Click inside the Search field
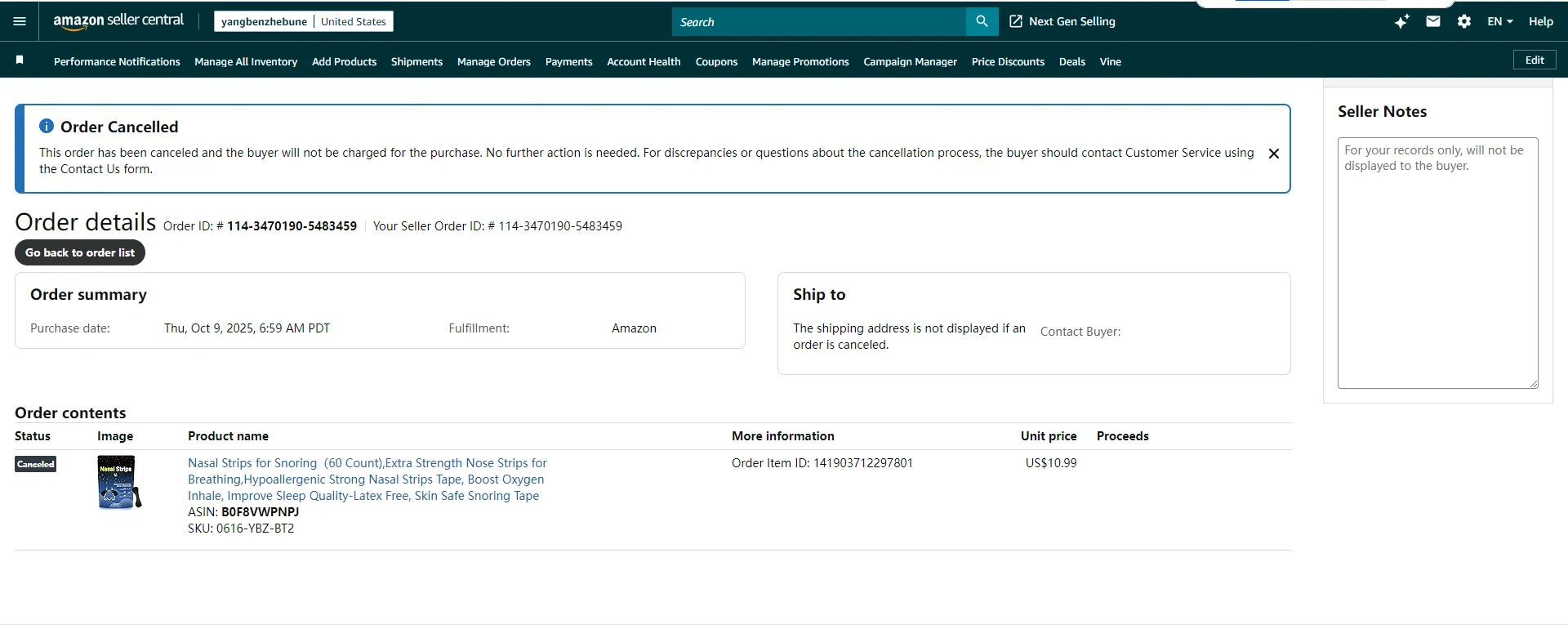The width and height of the screenshot is (1568, 629). click(819, 21)
